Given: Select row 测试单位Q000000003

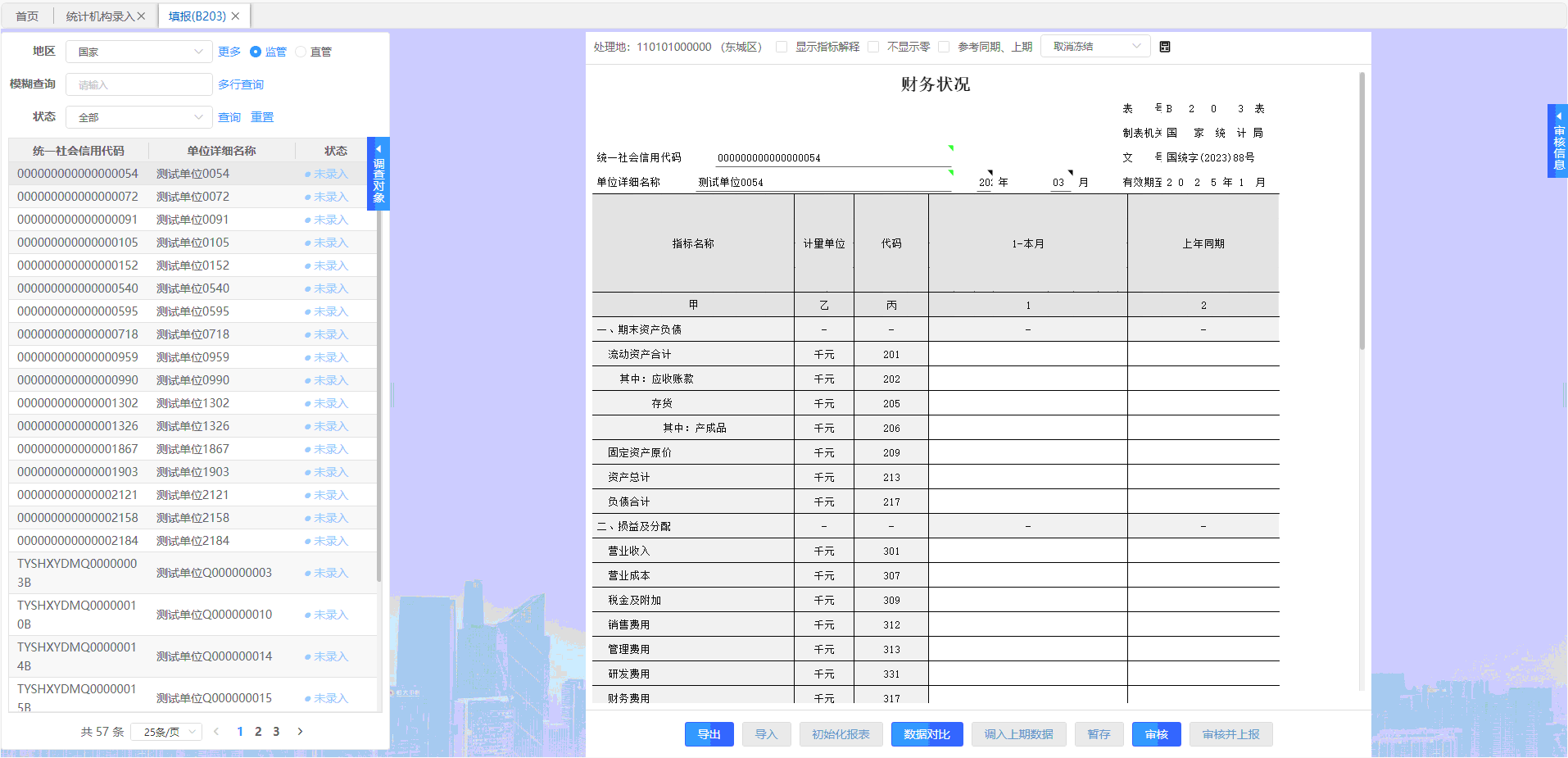Looking at the screenshot, I should (x=193, y=573).
